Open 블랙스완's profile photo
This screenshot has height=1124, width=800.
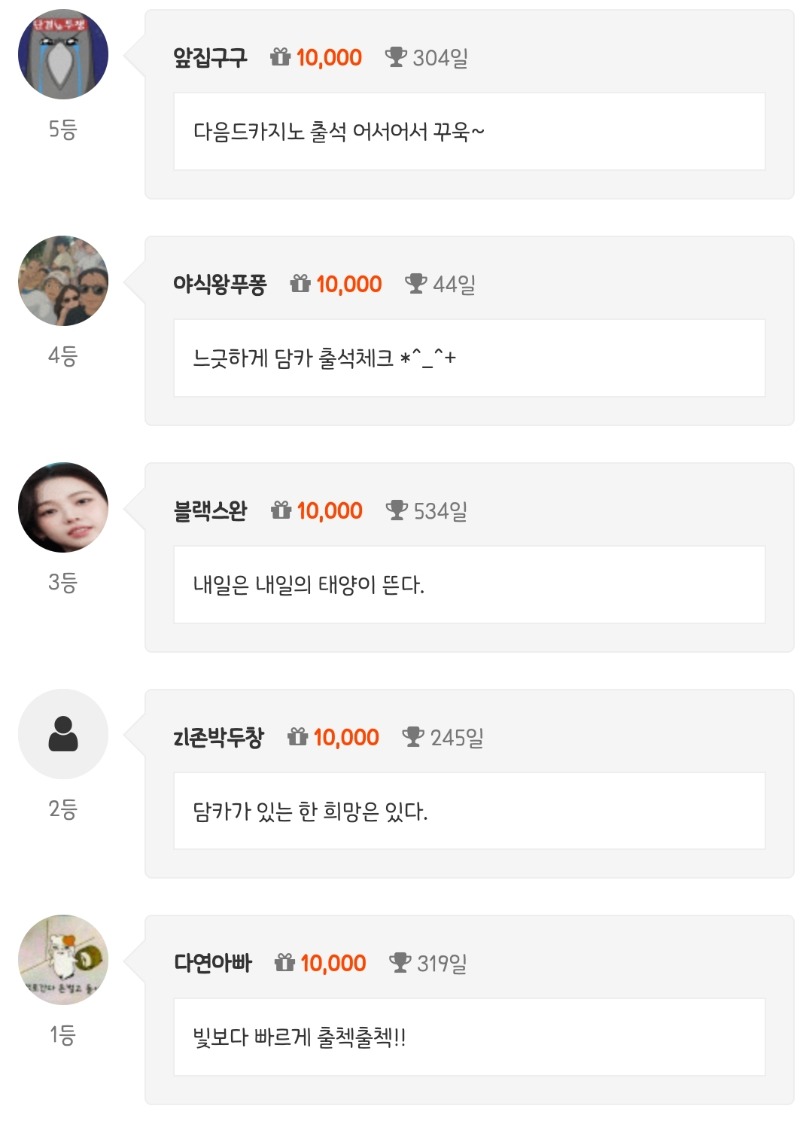coord(63,507)
